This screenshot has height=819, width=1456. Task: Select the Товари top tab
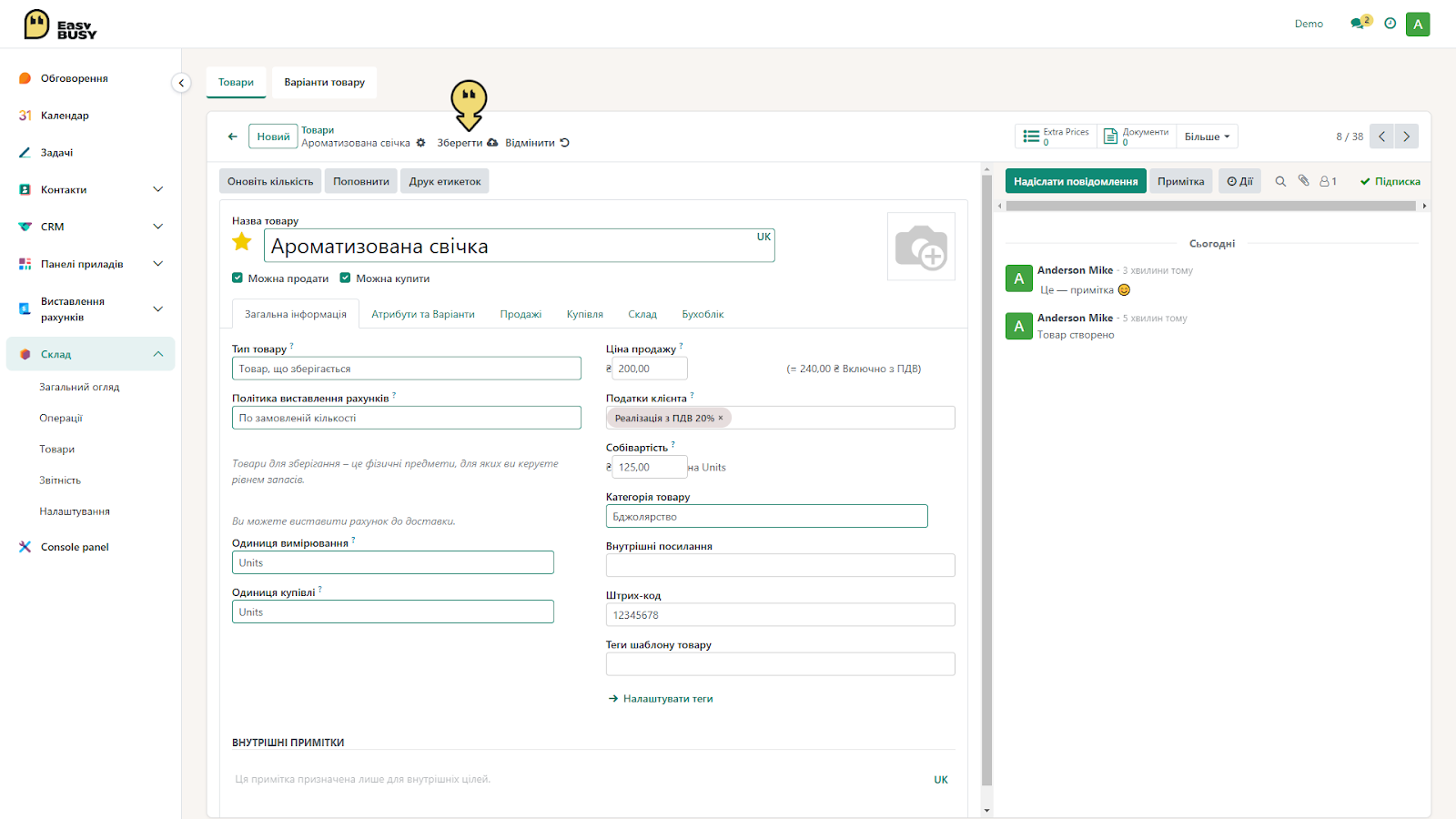coord(236,82)
